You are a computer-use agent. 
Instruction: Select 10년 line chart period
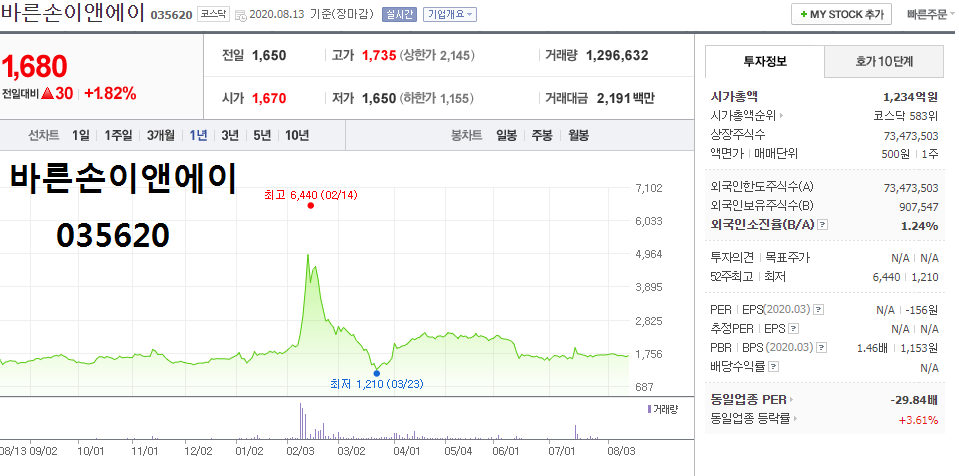[x=297, y=135]
